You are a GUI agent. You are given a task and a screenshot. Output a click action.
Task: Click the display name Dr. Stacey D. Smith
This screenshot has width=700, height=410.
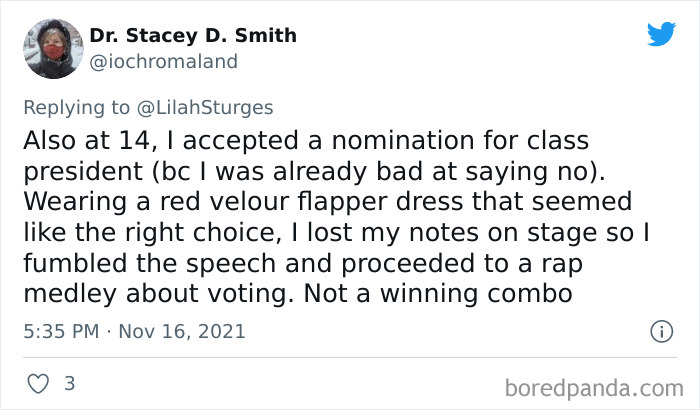pos(193,36)
